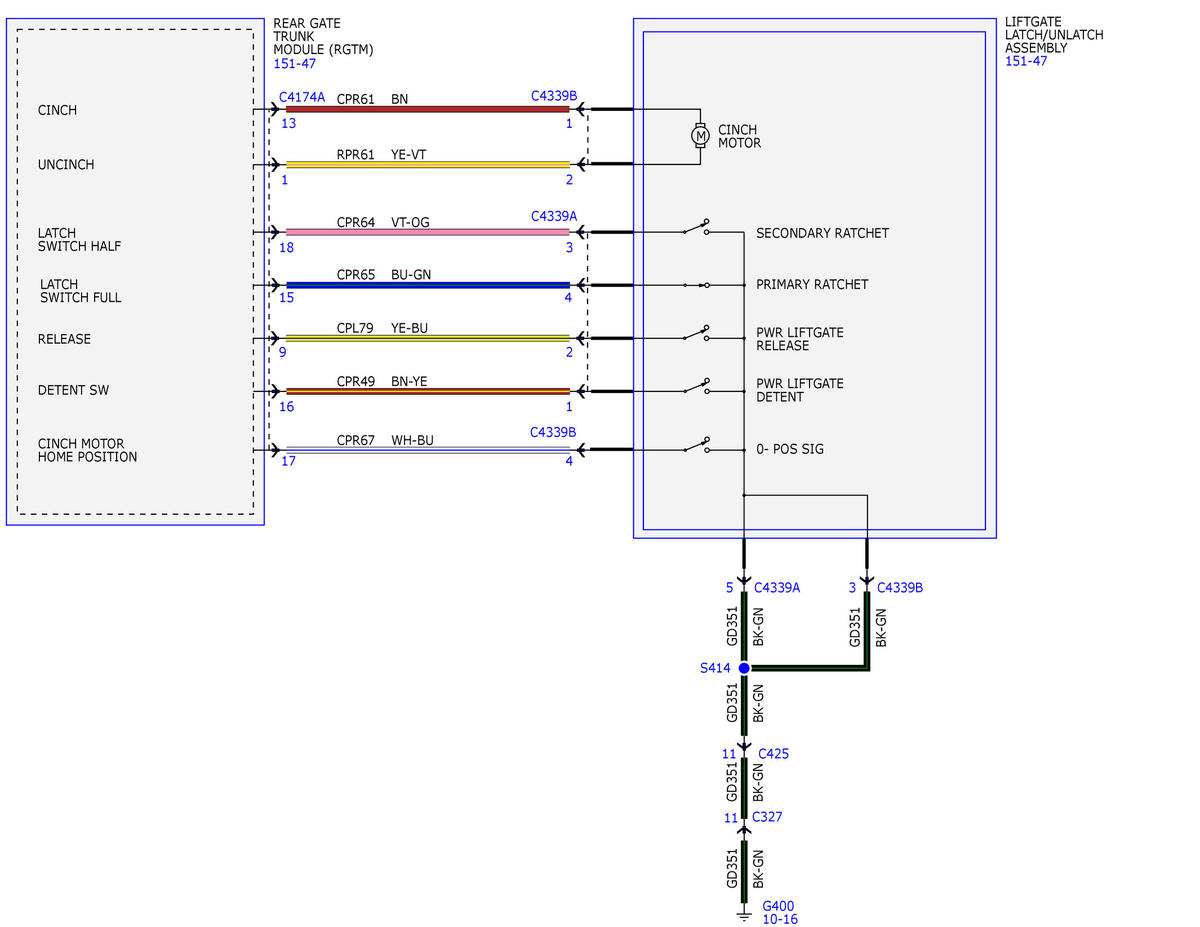
Task: Click the S414 splice blue dot
Action: point(744,667)
